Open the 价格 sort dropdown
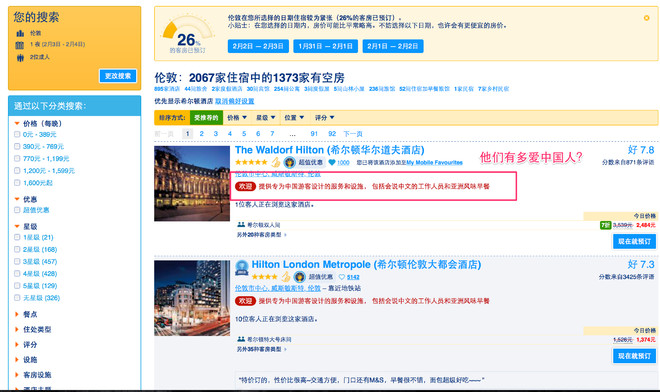The image size is (660, 392). (x=237, y=117)
